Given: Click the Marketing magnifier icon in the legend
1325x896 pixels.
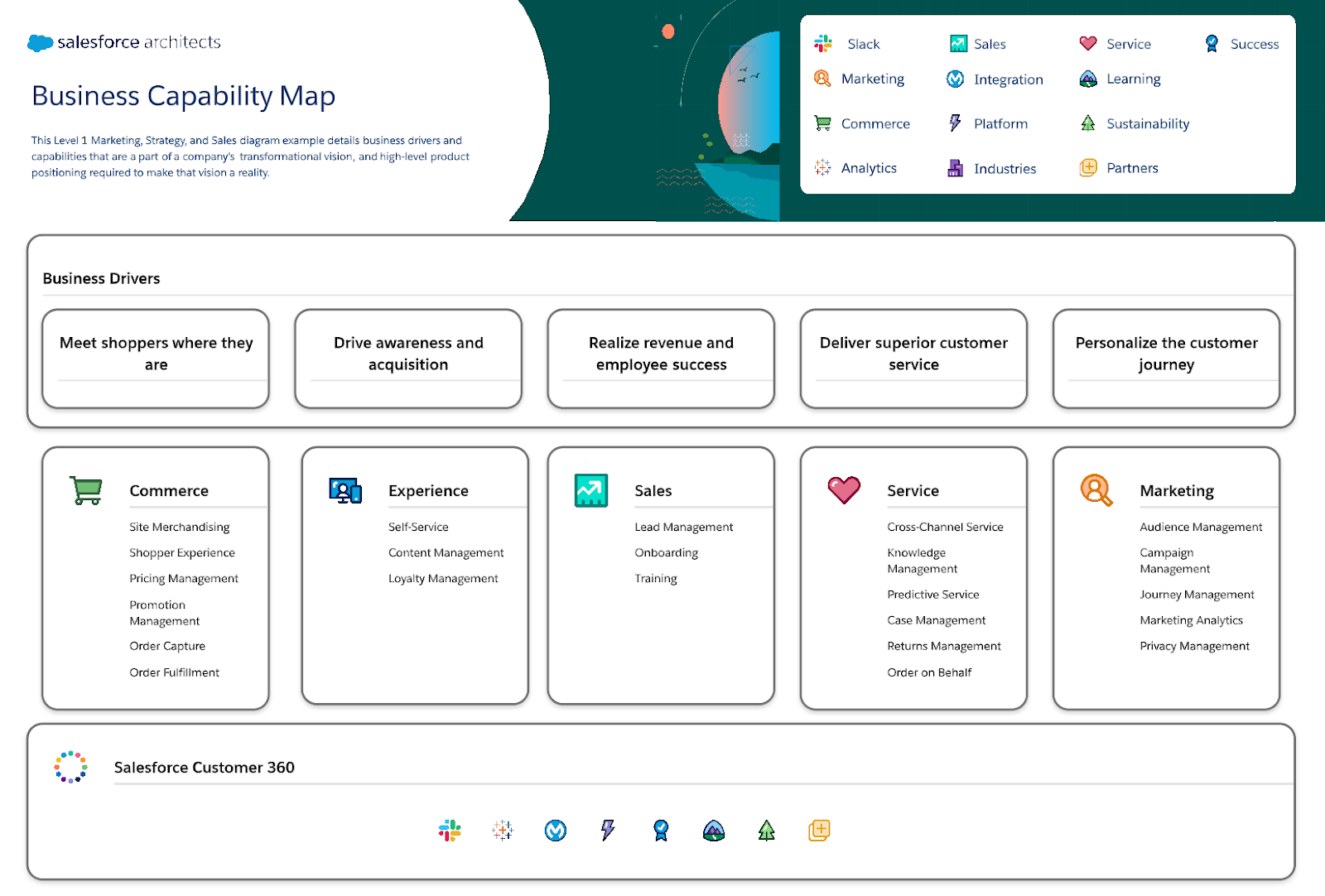Looking at the screenshot, I should coord(822,78).
